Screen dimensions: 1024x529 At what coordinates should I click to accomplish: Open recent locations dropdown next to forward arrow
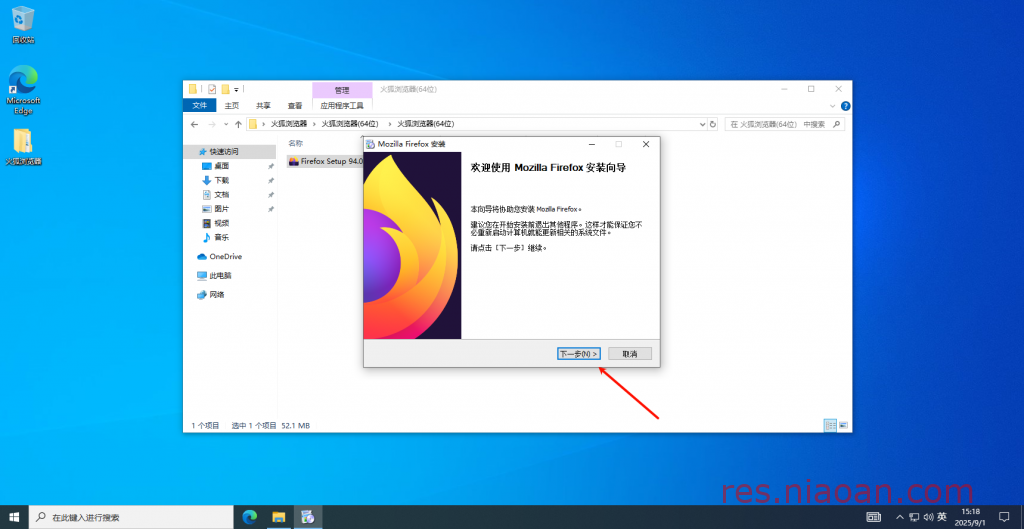[226, 124]
